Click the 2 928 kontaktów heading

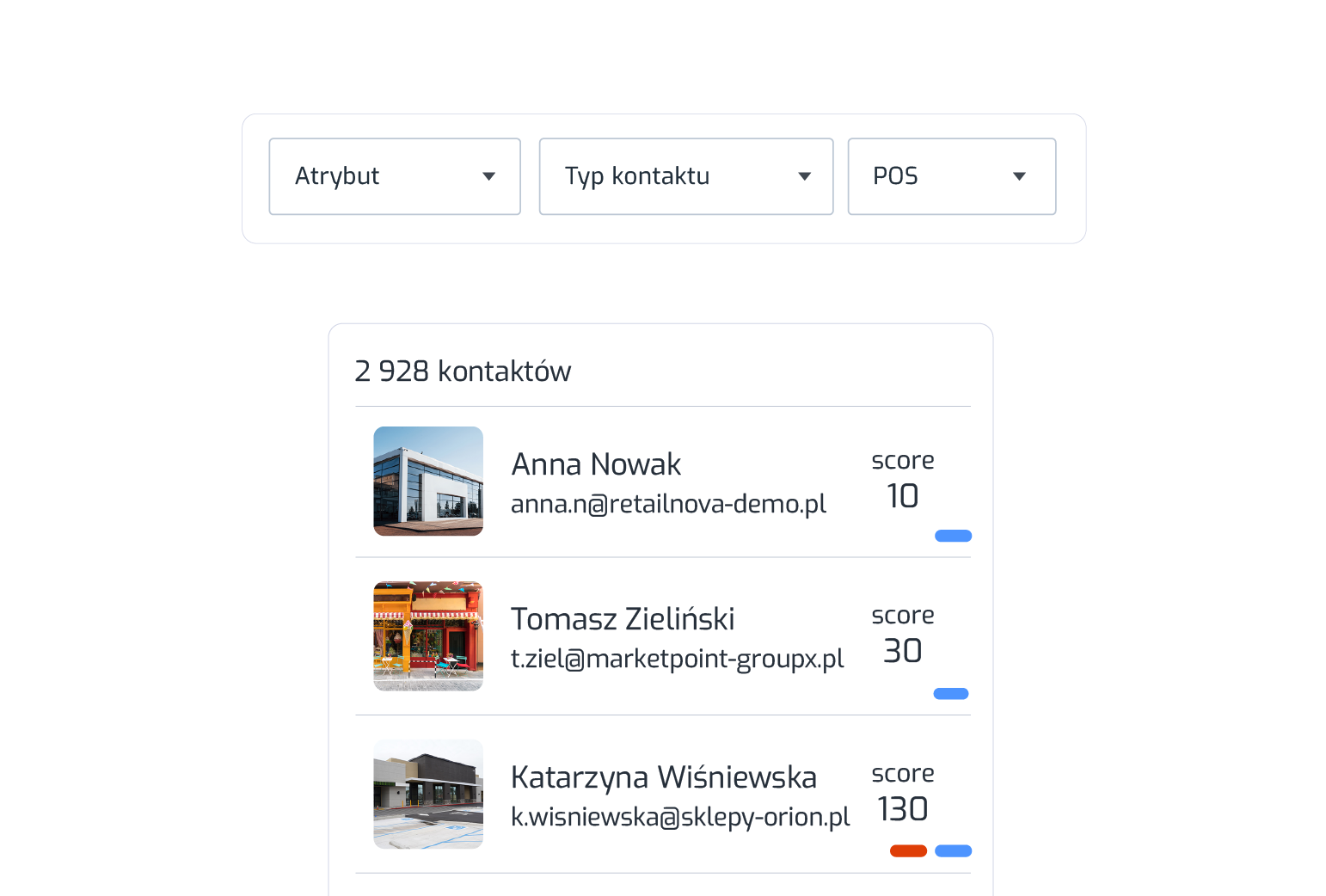point(463,371)
